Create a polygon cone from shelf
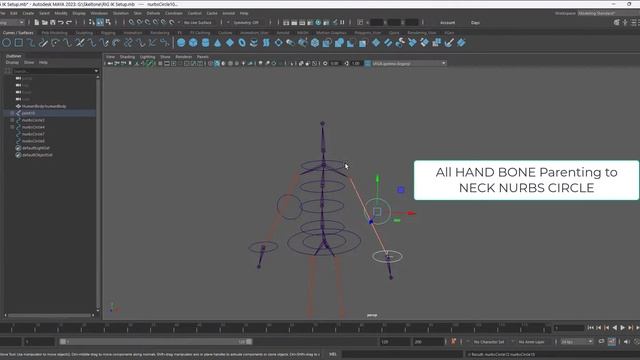The height and width of the screenshot is (360, 640). [x=218, y=42]
